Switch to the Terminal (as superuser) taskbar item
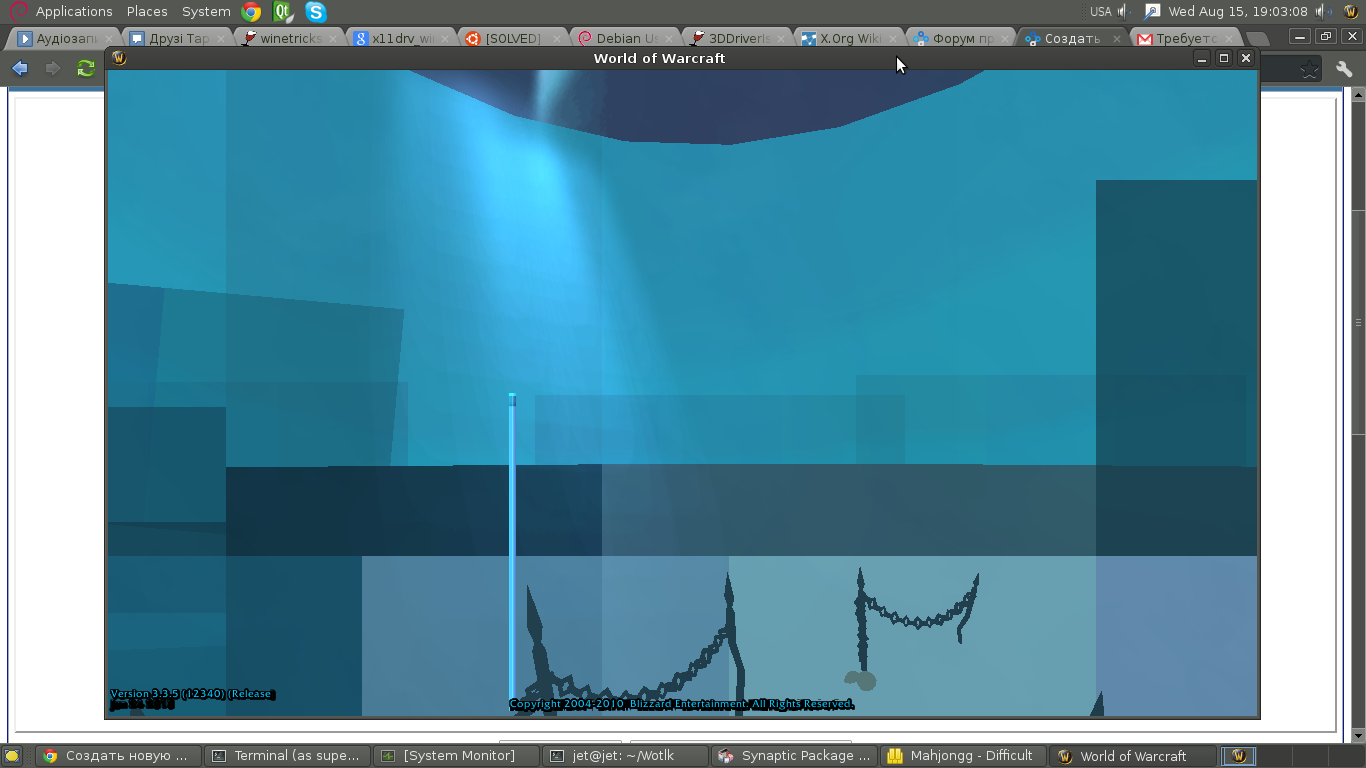Screen dimensions: 1366x768 287,756
